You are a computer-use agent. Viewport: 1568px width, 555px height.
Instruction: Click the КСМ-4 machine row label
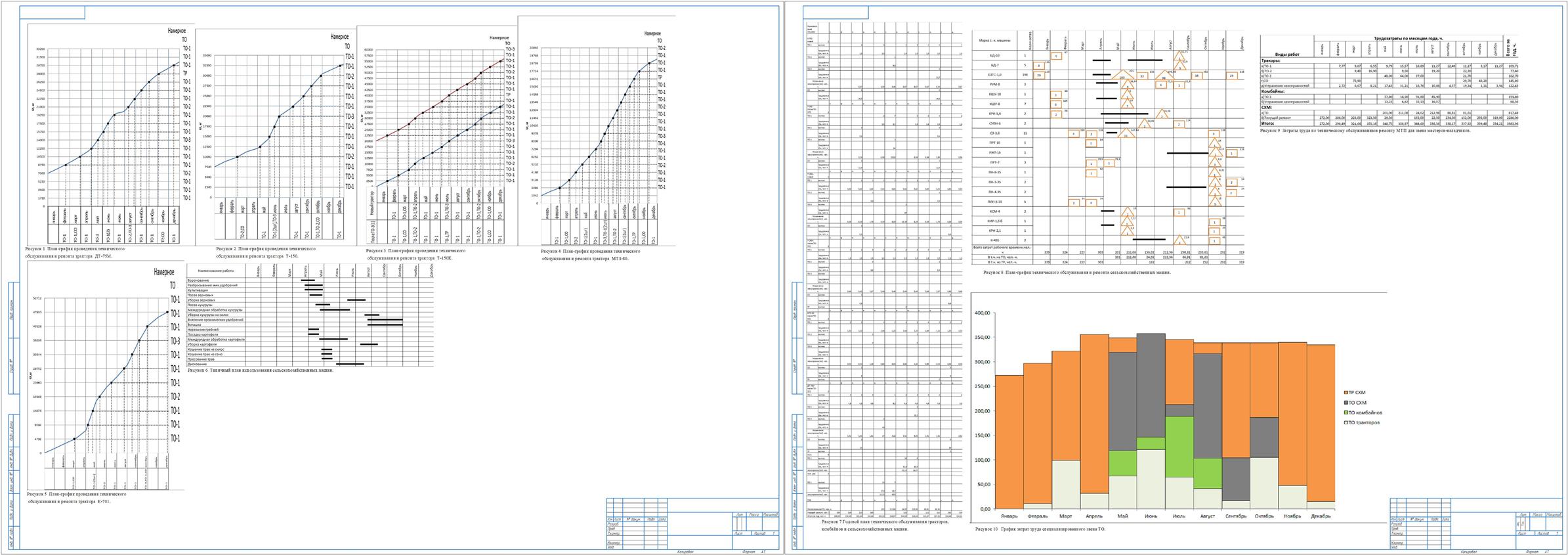click(x=995, y=211)
